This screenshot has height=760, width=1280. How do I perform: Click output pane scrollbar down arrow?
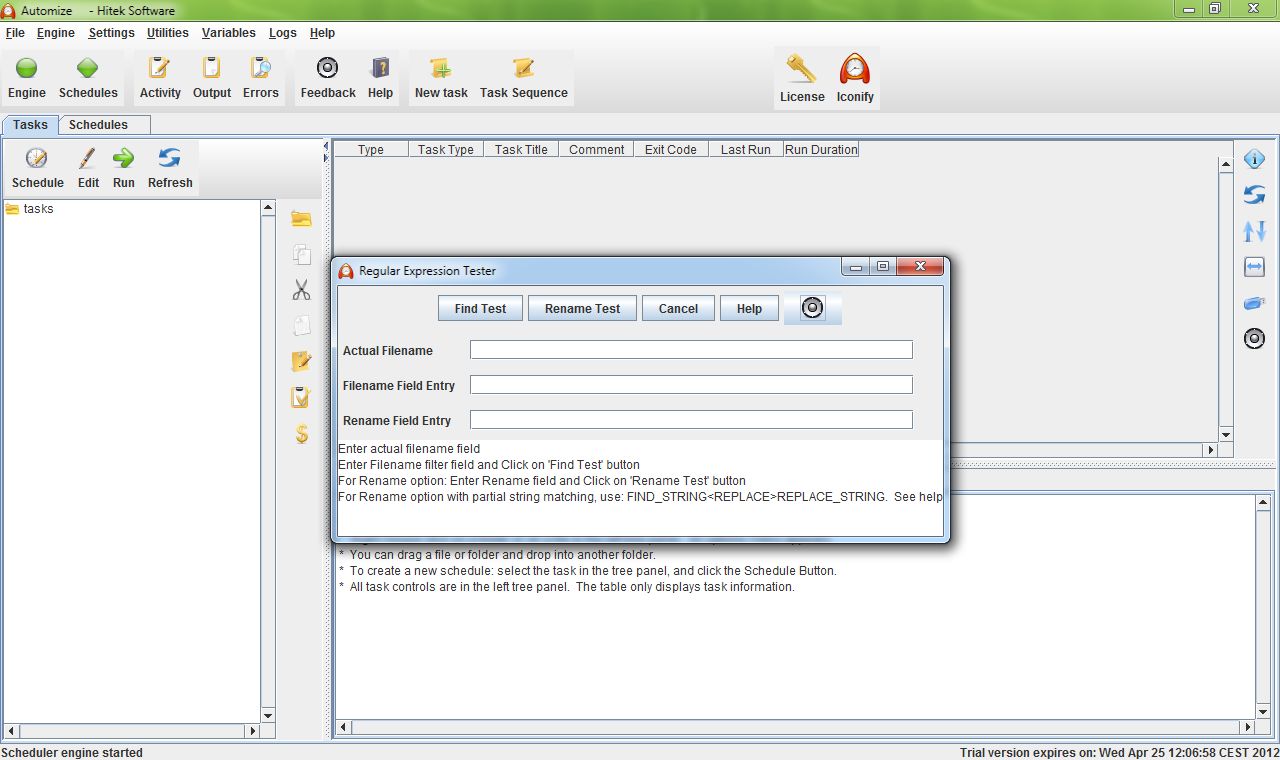1263,713
